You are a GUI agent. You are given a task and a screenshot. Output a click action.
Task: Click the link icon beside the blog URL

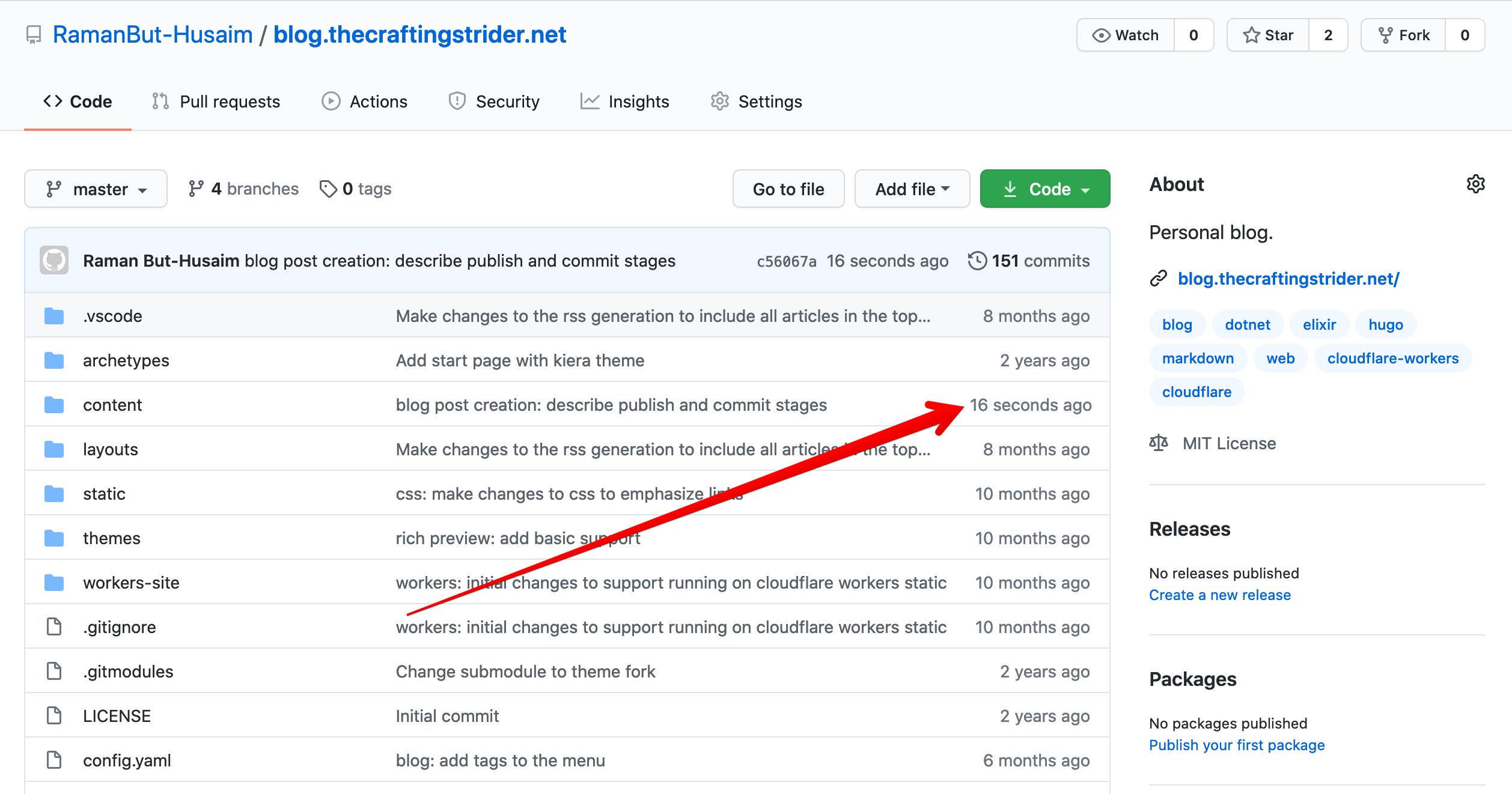pyautogui.click(x=1158, y=279)
